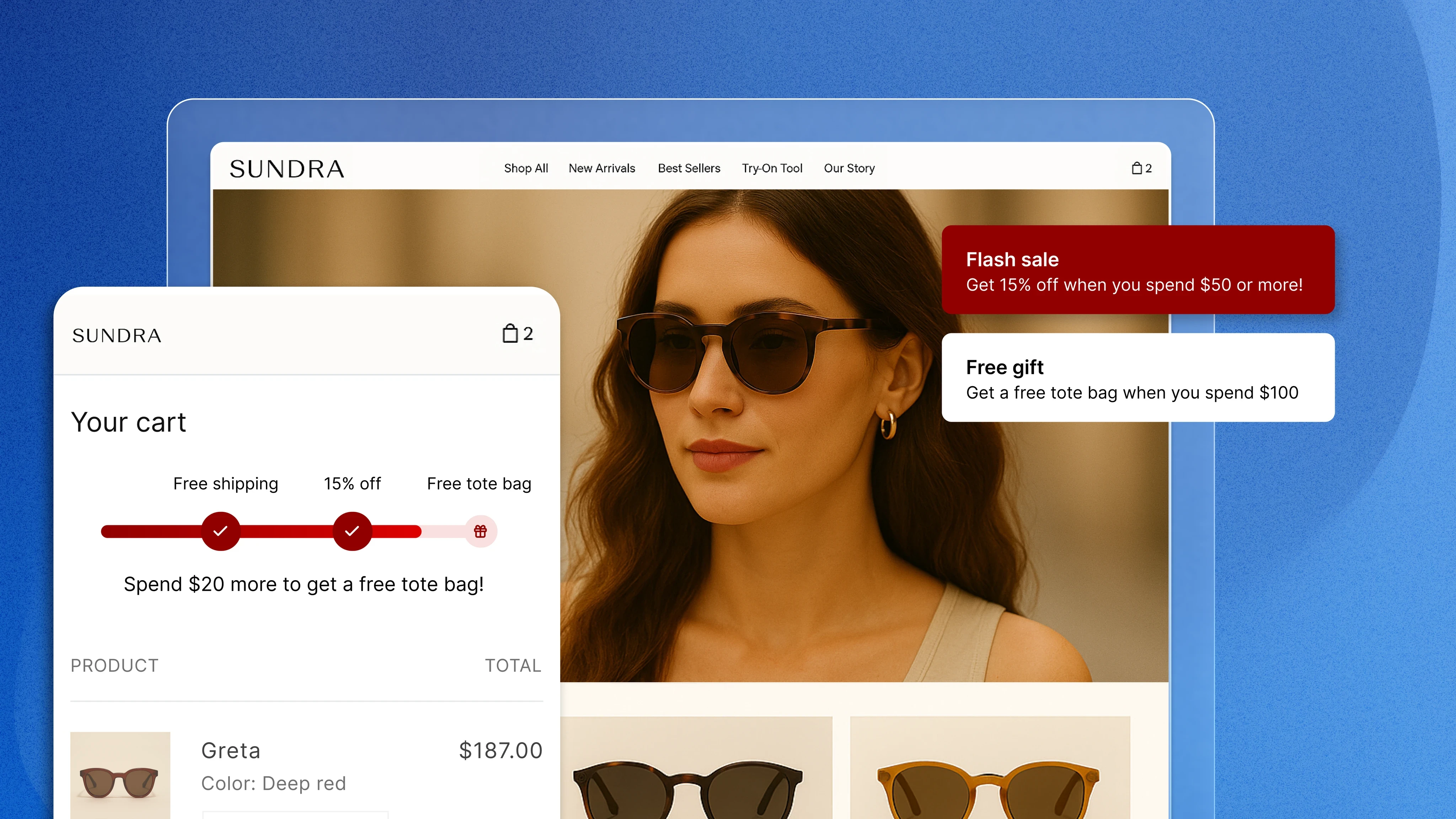Click the Free shipping checkmark milestone
The image size is (1456, 819).
220,531
